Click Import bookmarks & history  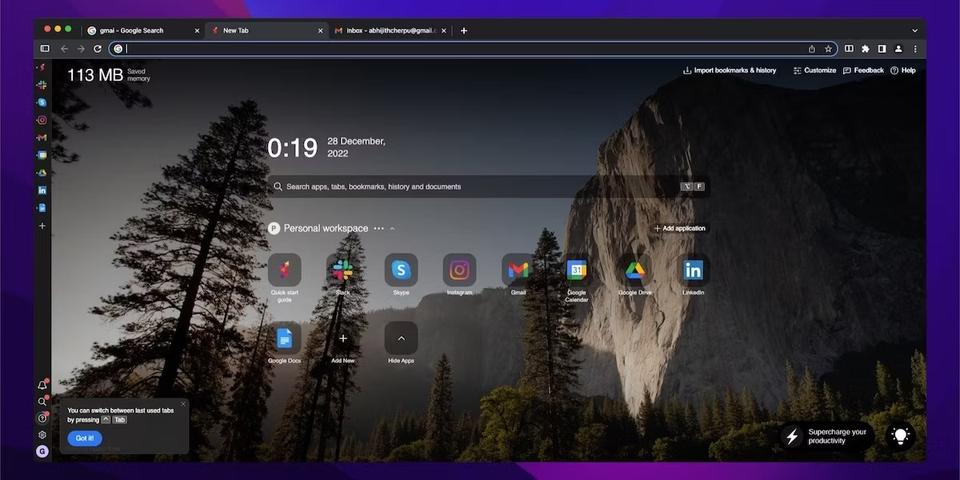click(730, 70)
